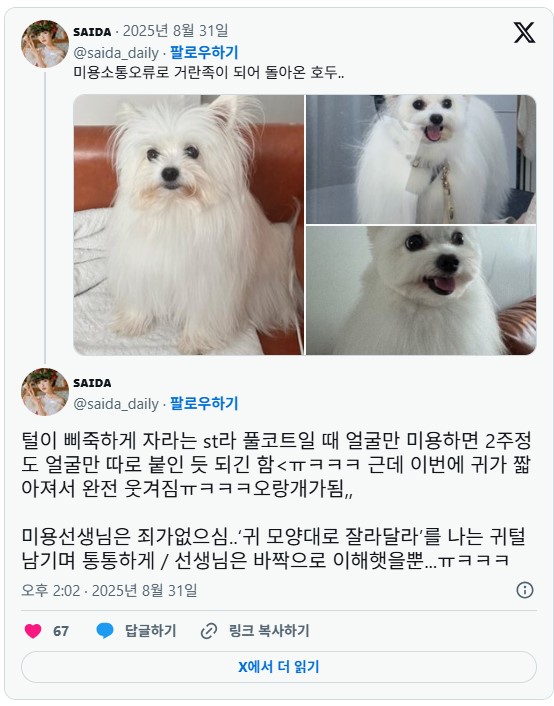
Task: Click the X에서 더 읽기 button
Action: point(279,667)
